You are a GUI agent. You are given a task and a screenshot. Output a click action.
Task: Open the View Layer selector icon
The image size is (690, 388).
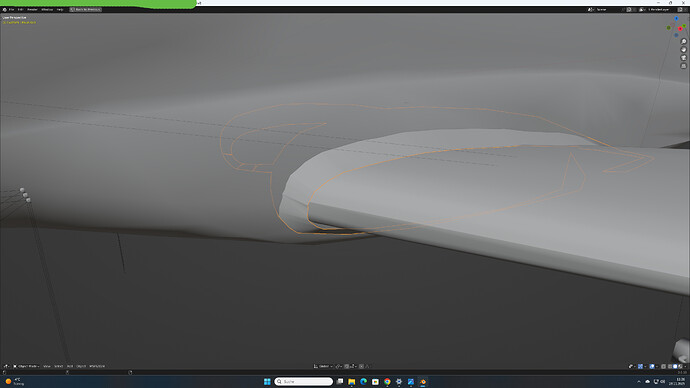pyautogui.click(x=642, y=9)
